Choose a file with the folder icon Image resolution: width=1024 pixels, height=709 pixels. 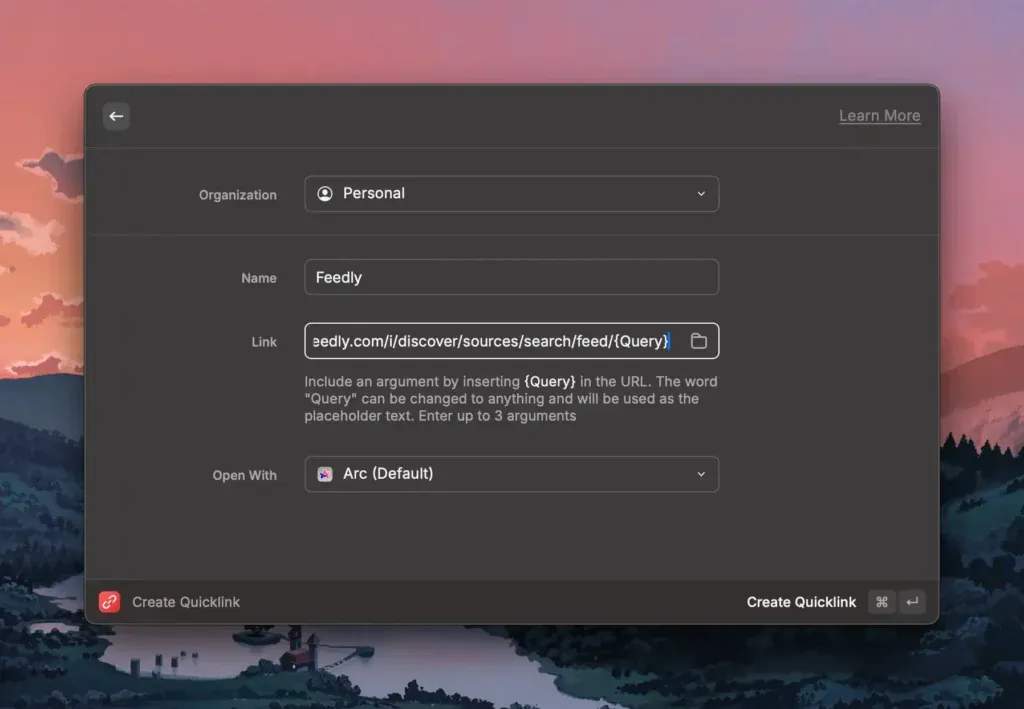point(699,341)
